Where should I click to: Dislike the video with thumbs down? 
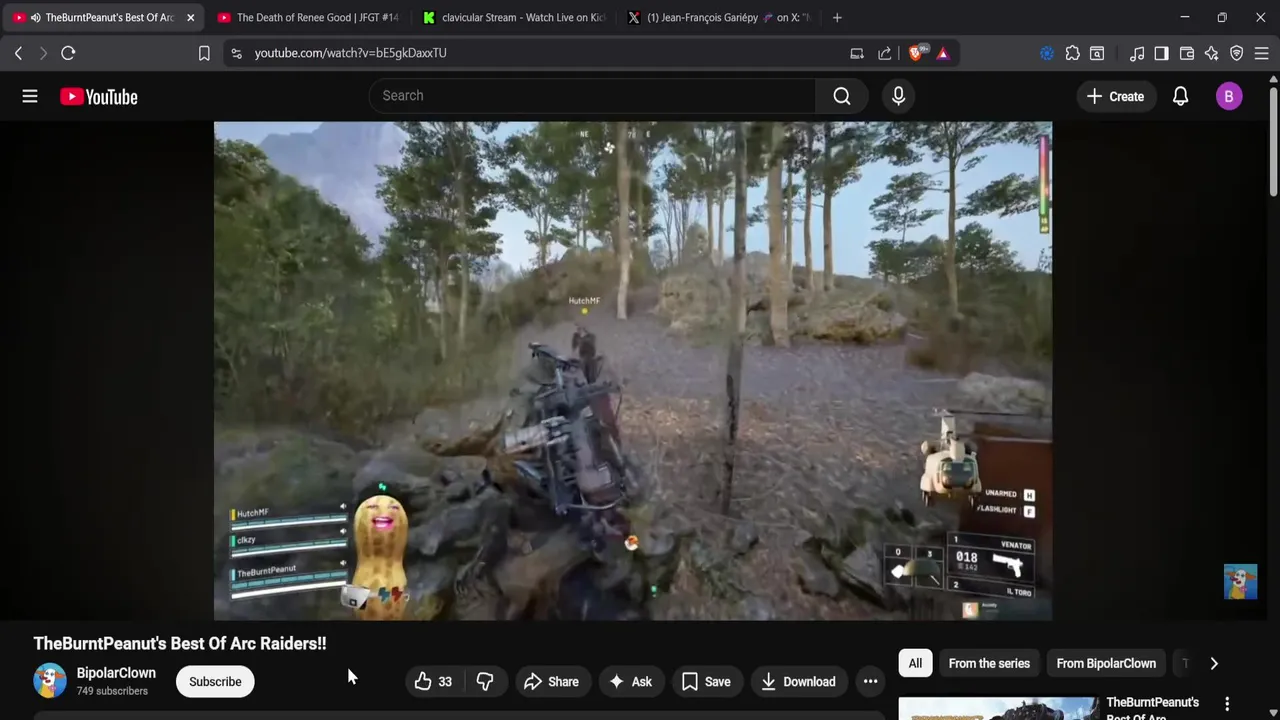485,682
